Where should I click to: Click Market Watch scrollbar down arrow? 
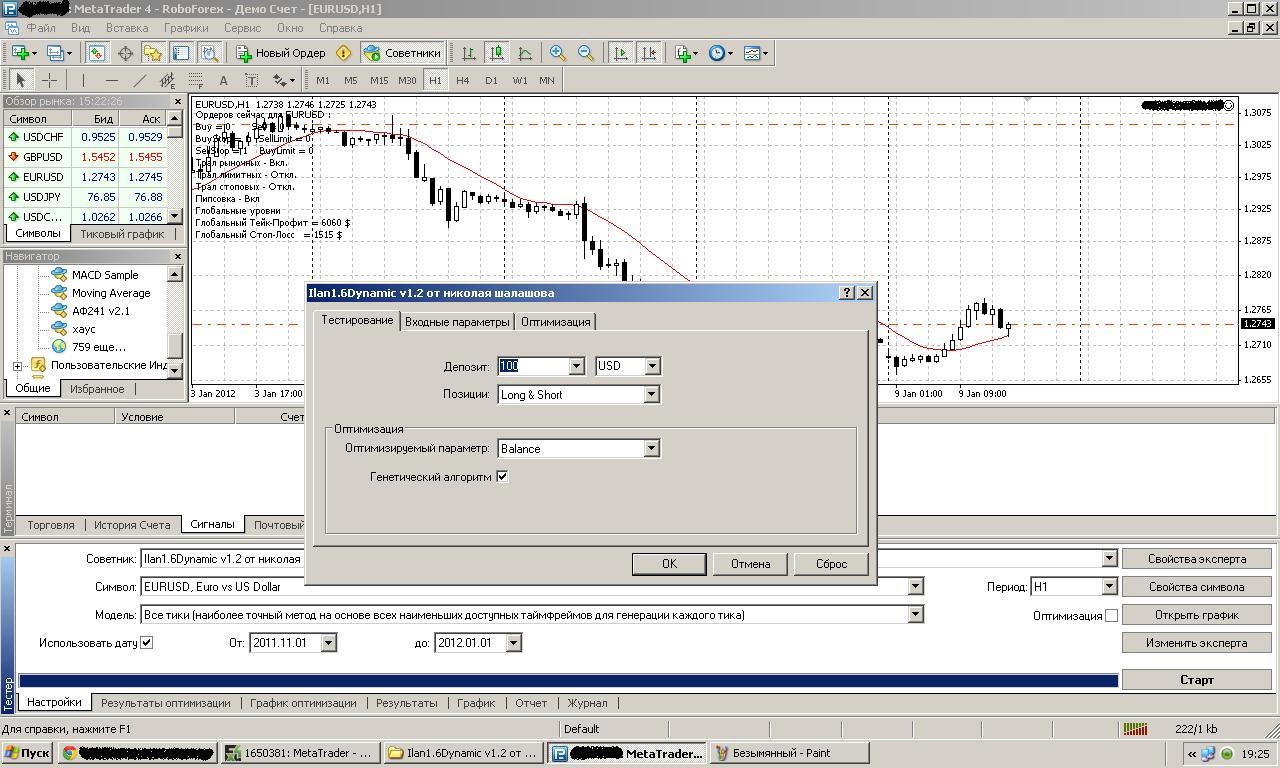pyautogui.click(x=175, y=216)
